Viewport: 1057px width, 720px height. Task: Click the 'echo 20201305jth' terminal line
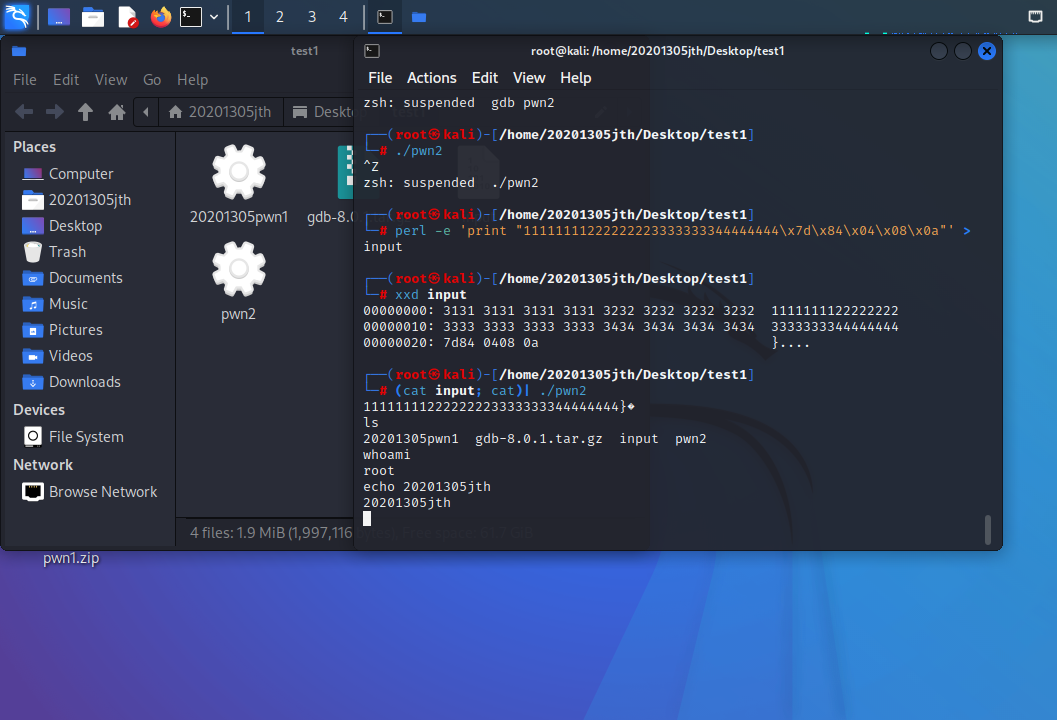pos(427,487)
